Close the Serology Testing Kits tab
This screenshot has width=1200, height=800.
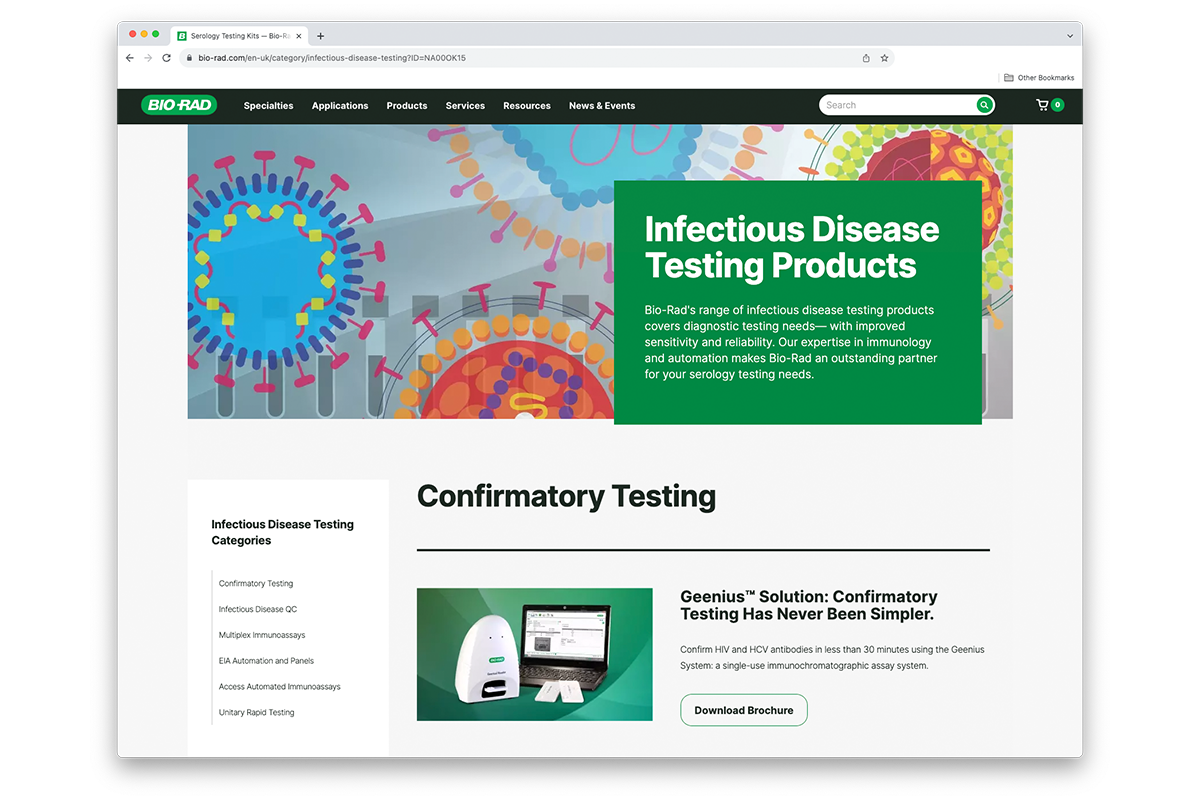[299, 36]
